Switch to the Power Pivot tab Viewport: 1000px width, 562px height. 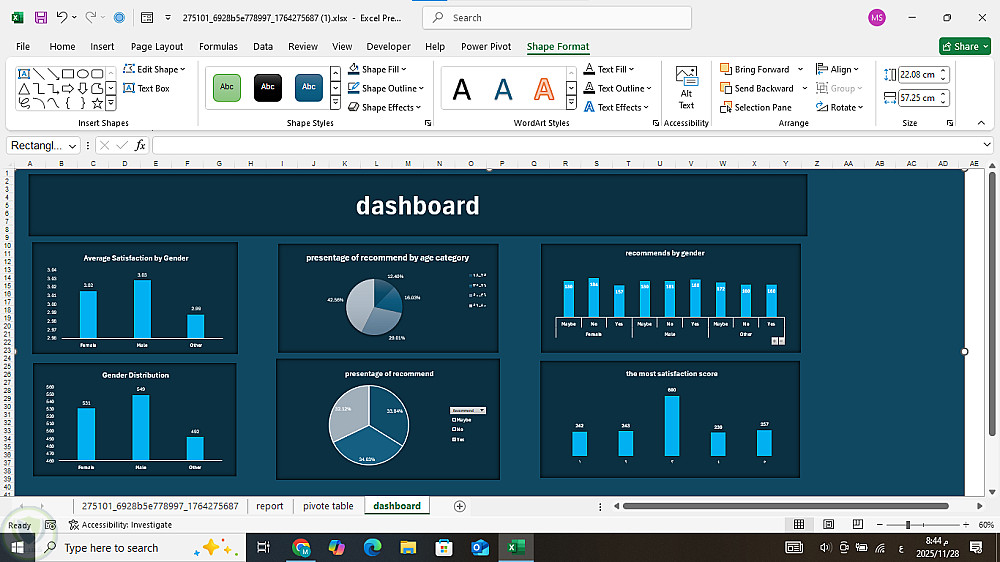click(486, 47)
